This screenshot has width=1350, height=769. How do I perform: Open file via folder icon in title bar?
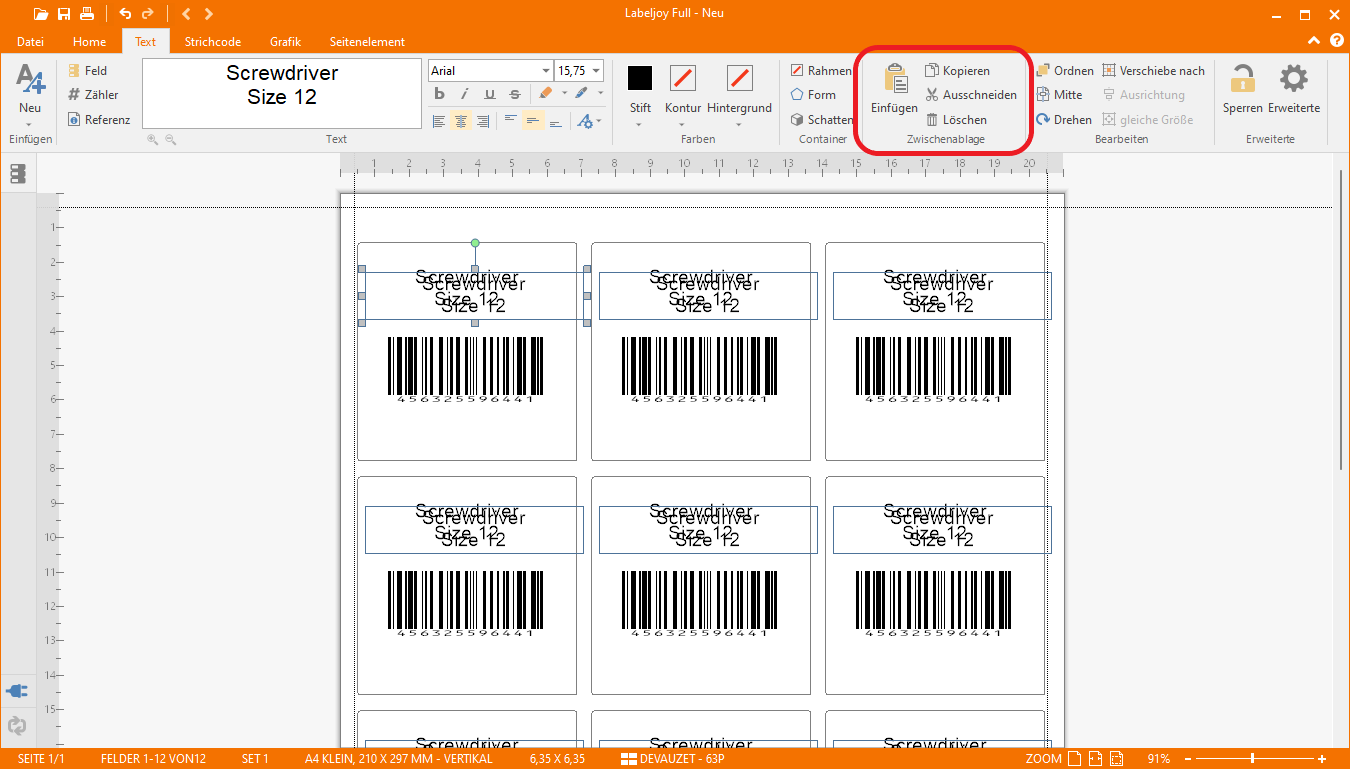click(41, 14)
